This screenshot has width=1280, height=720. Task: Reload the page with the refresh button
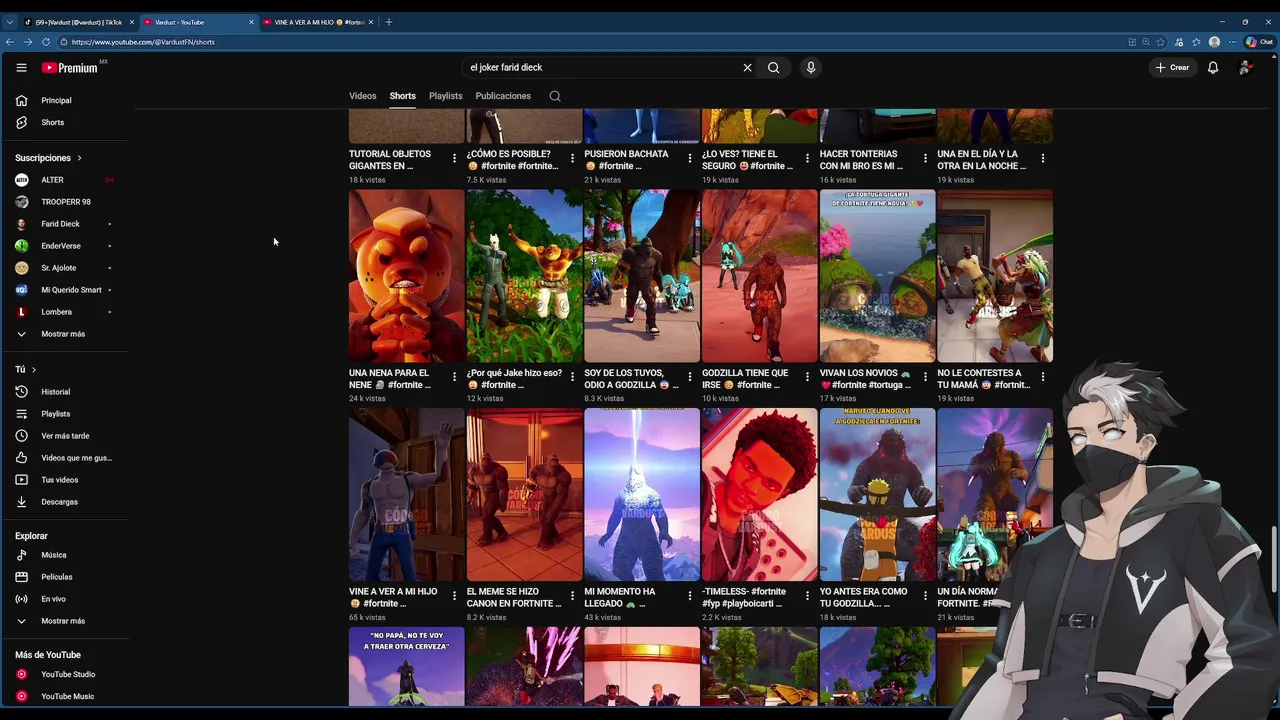point(45,42)
